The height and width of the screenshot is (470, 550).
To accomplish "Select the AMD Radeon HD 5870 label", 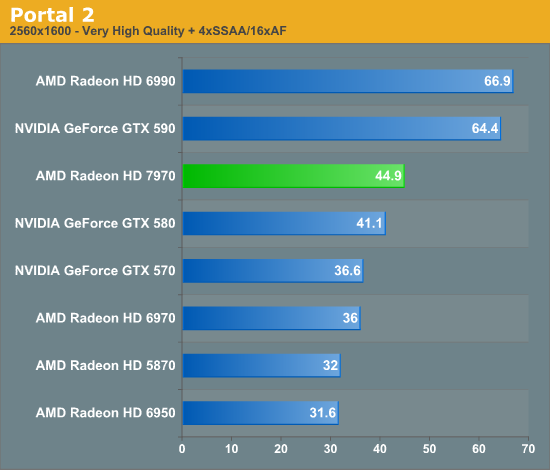I will (x=106, y=365).
